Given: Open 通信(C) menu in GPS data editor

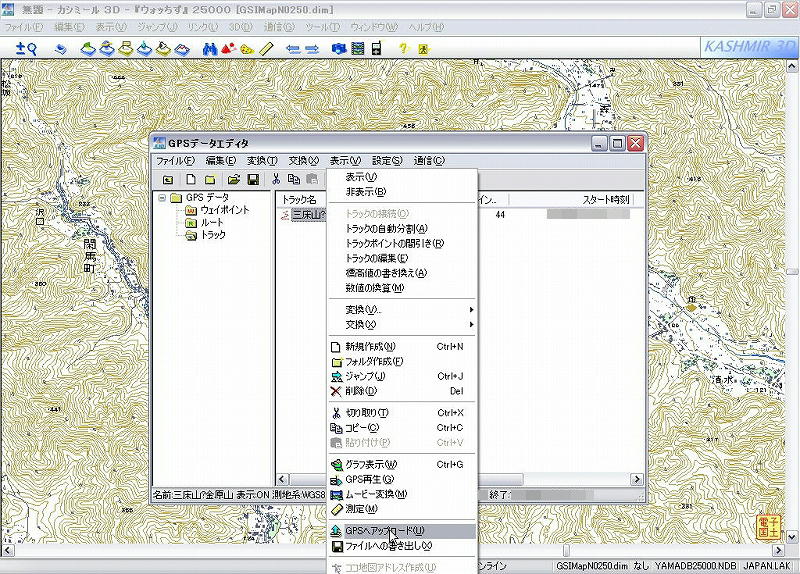Looking at the screenshot, I should pyautogui.click(x=429, y=161).
